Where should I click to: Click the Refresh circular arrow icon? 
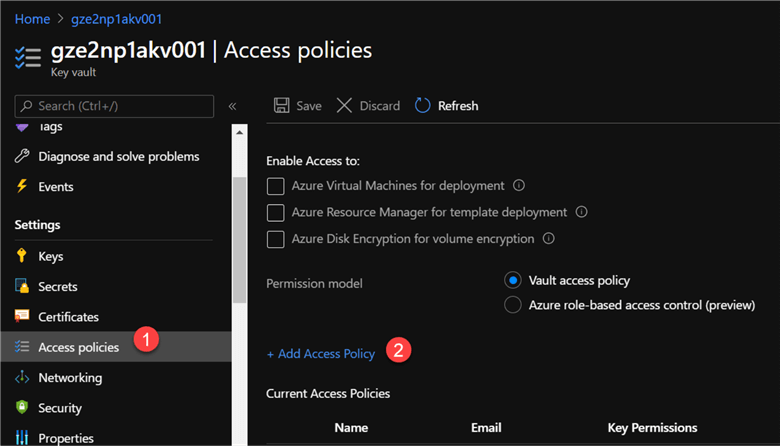pos(423,106)
